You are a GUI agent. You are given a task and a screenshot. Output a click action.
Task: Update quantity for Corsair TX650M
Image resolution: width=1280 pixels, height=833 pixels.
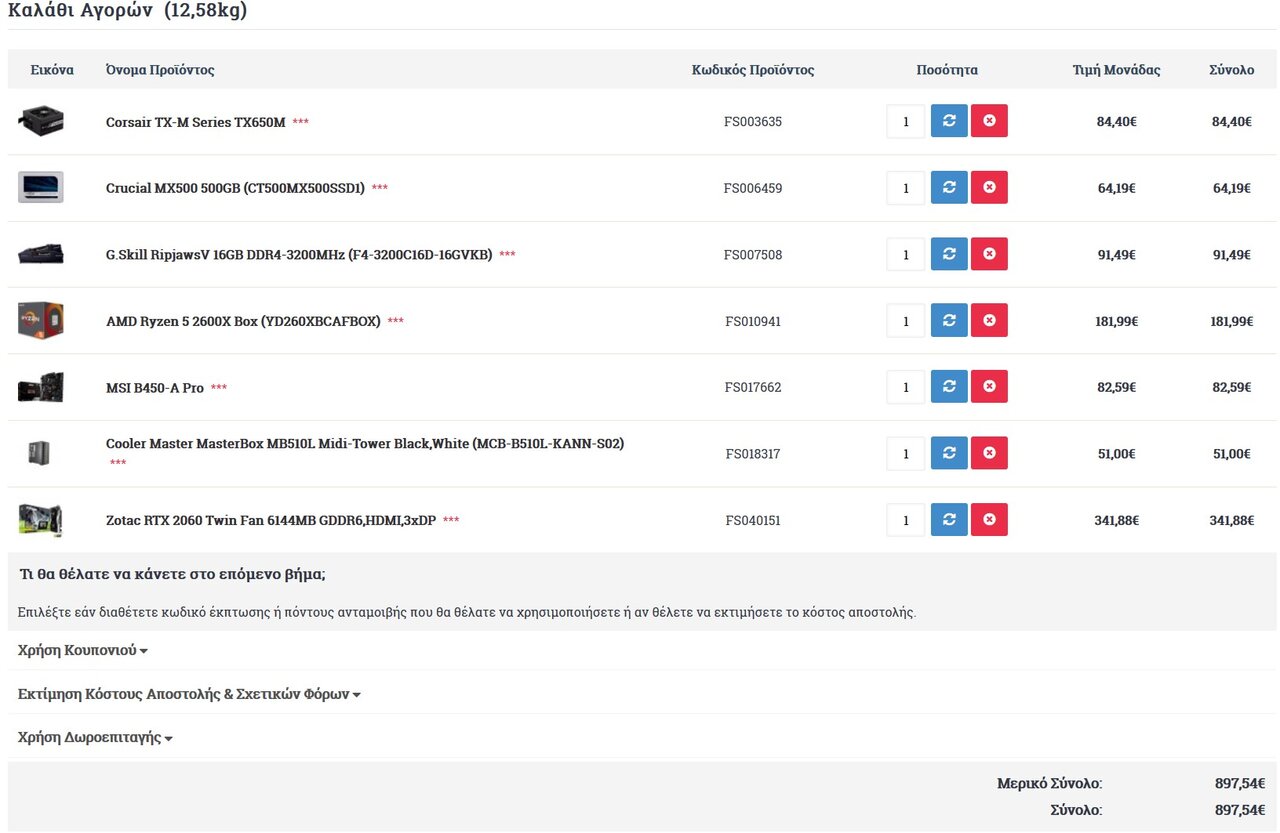[949, 121]
